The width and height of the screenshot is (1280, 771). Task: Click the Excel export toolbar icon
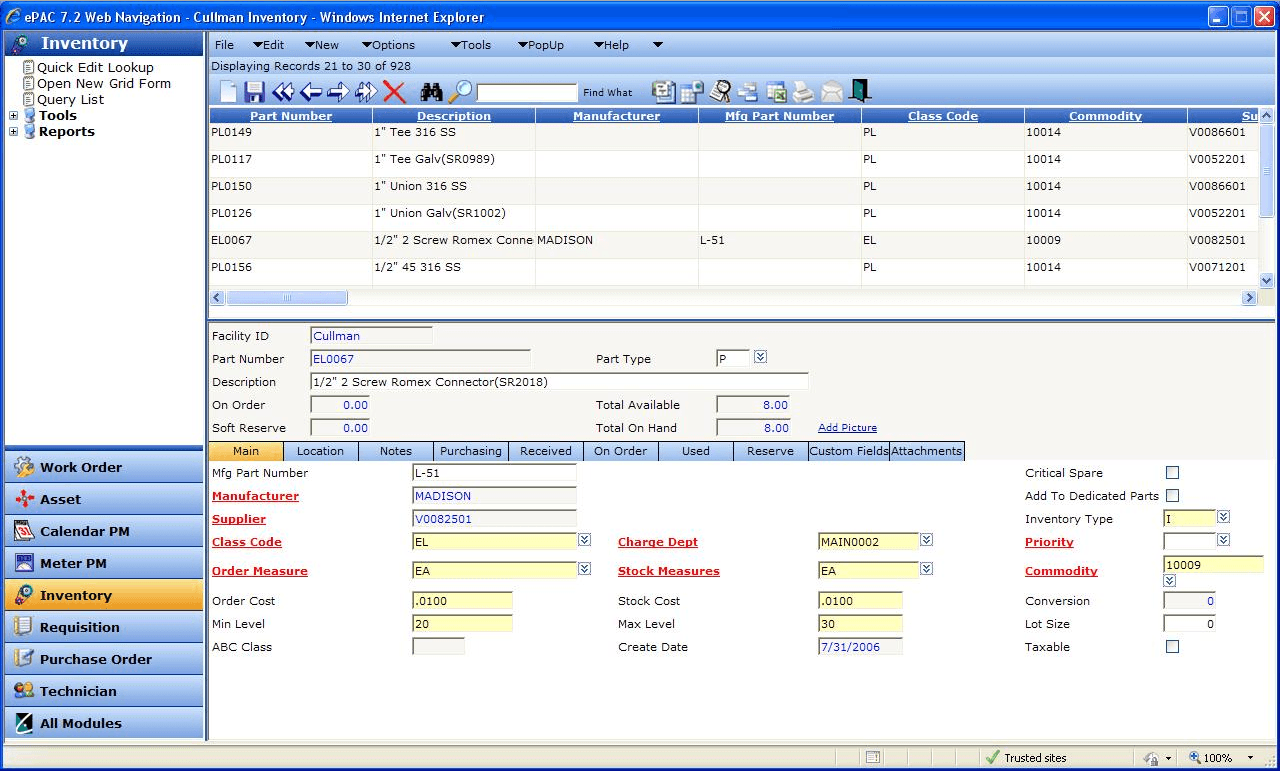(x=776, y=92)
